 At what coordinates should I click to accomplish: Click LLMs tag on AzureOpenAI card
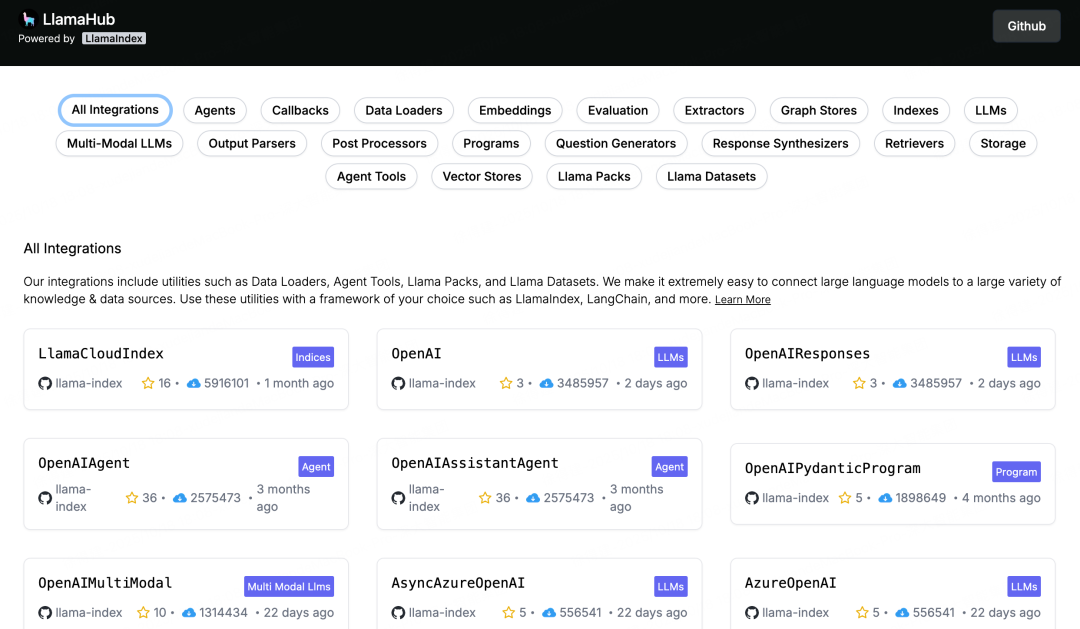pyautogui.click(x=1024, y=586)
